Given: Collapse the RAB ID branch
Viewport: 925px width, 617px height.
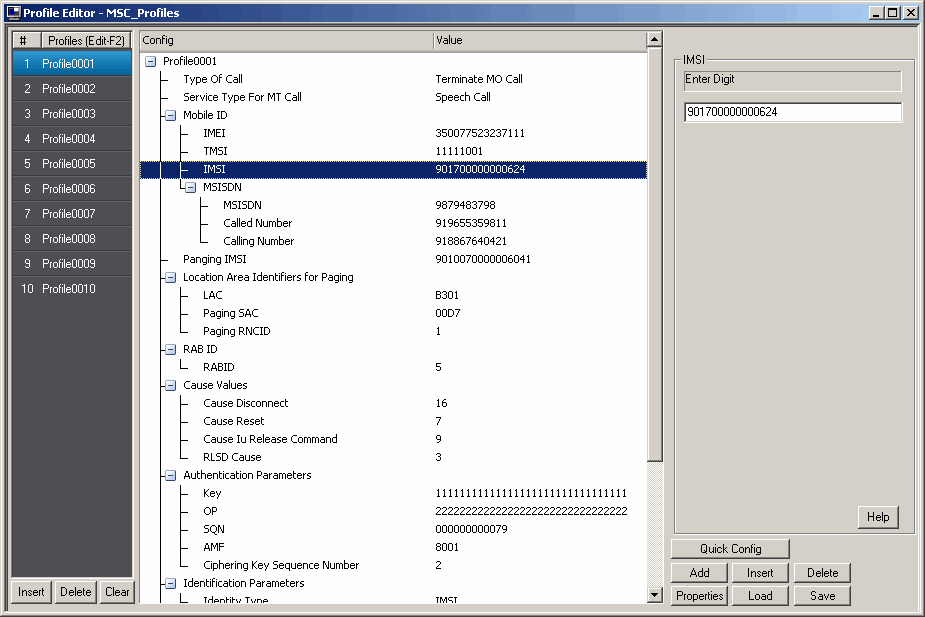Looking at the screenshot, I should click(x=169, y=349).
